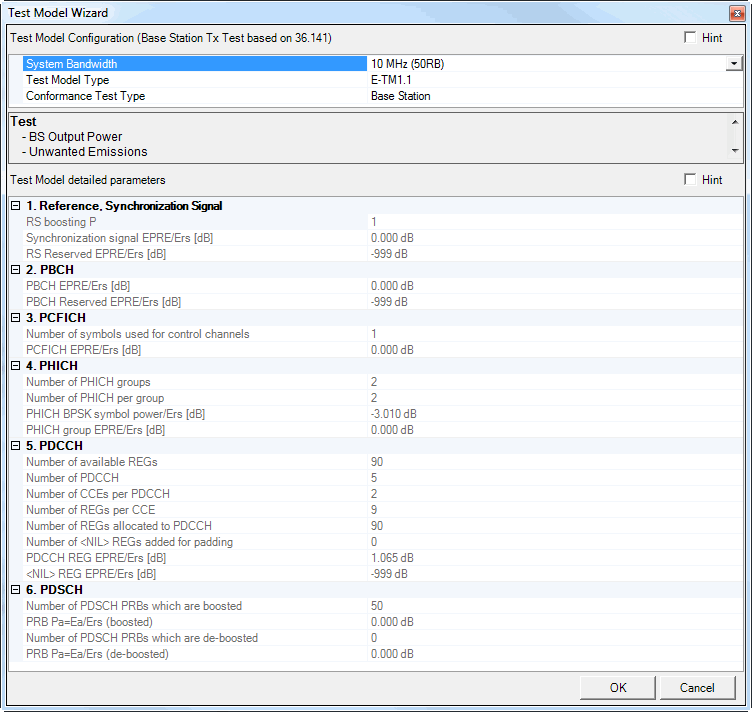The width and height of the screenshot is (752, 712).
Task: Select the BS Output Power test entry
Action: (75, 137)
